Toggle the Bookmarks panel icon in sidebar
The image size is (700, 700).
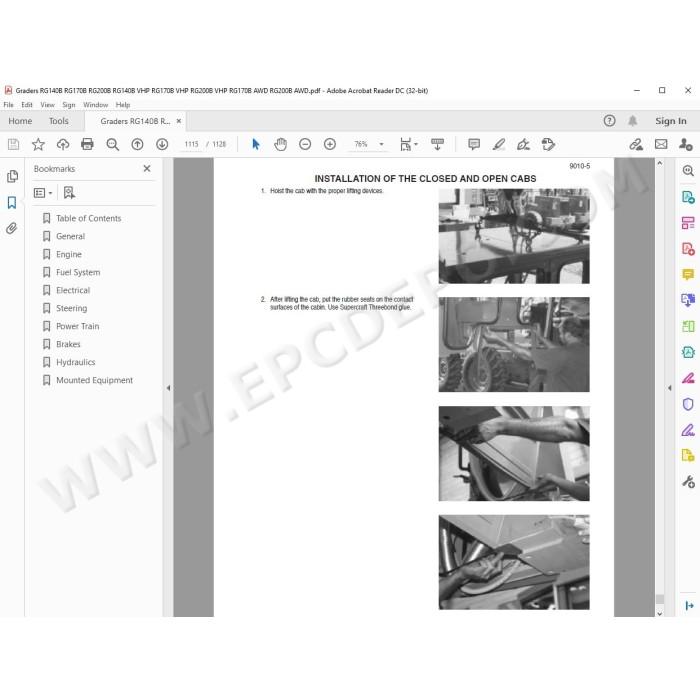click(x=12, y=203)
